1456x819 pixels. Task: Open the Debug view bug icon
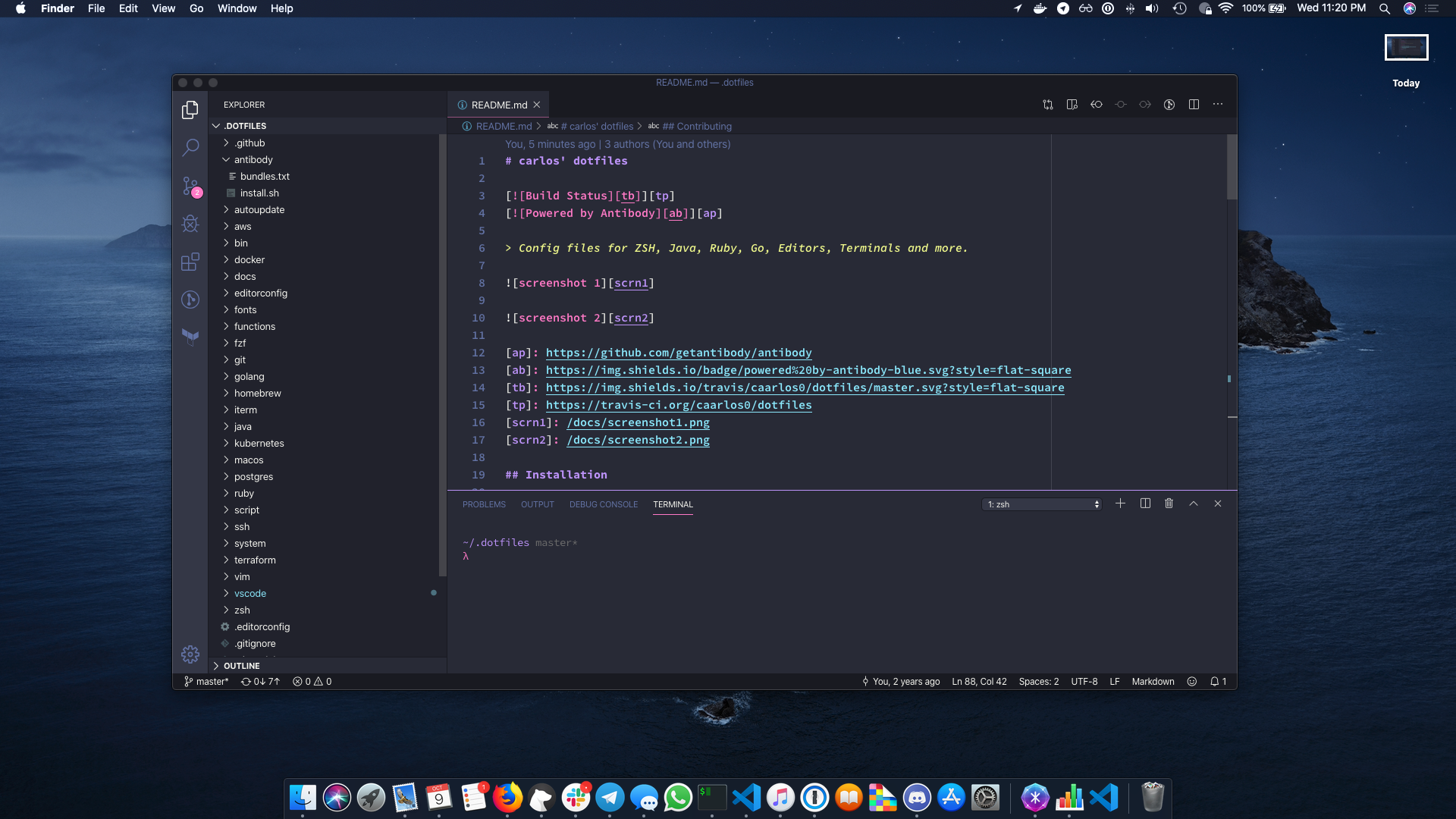click(x=190, y=224)
